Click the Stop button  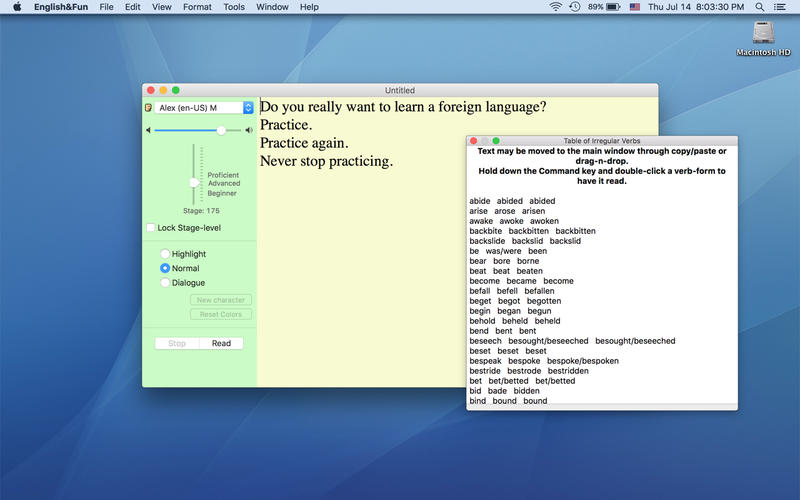click(x=177, y=343)
